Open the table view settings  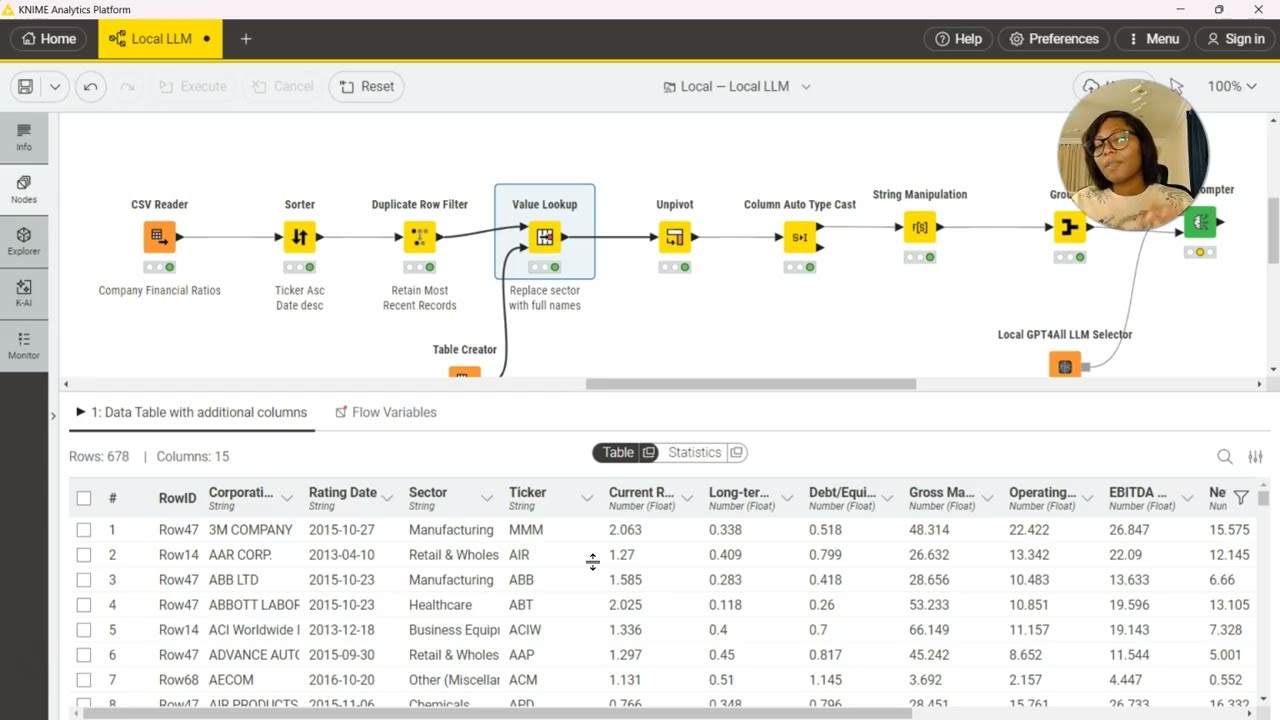[x=1256, y=457]
